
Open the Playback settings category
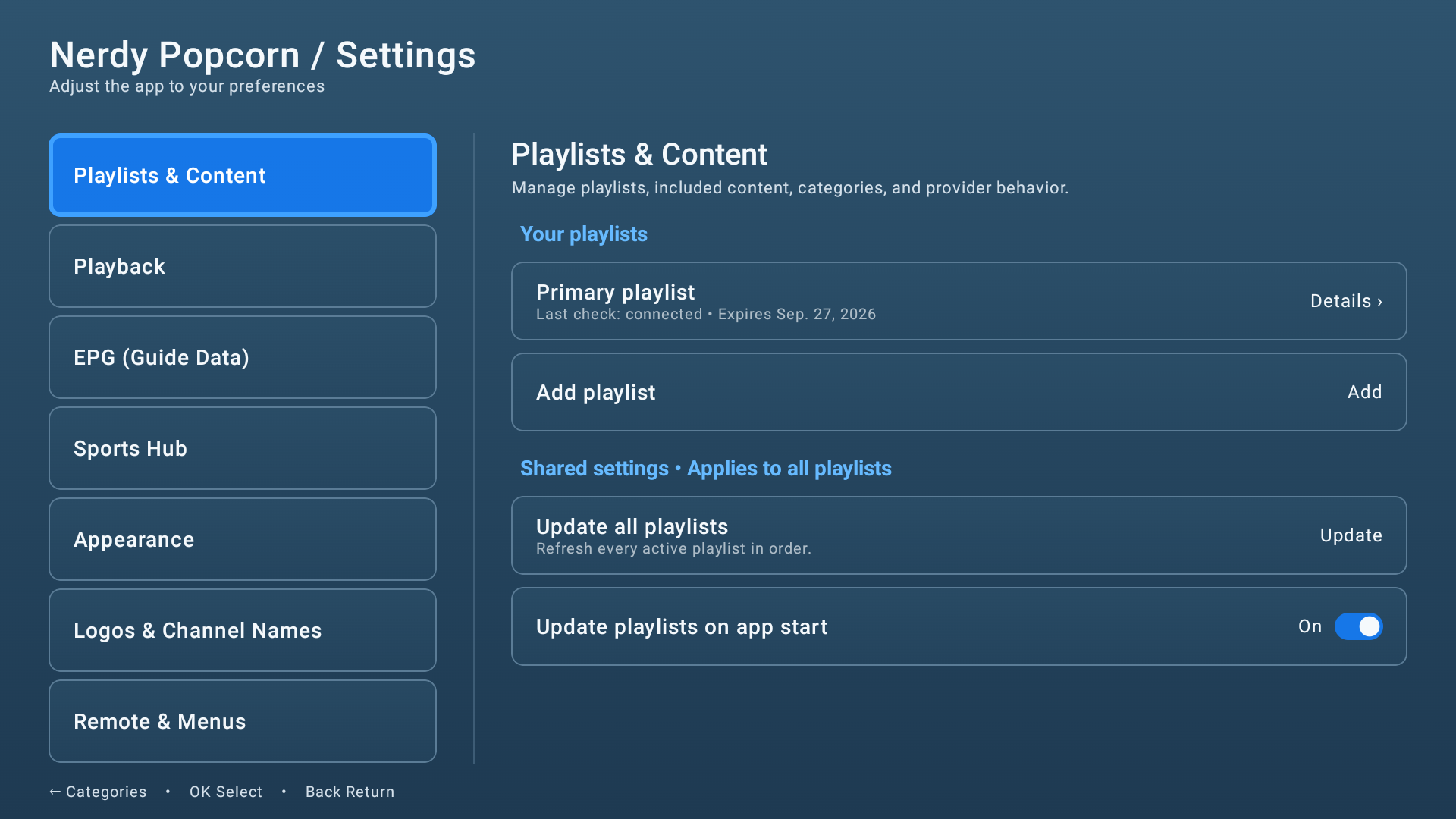[x=243, y=266]
